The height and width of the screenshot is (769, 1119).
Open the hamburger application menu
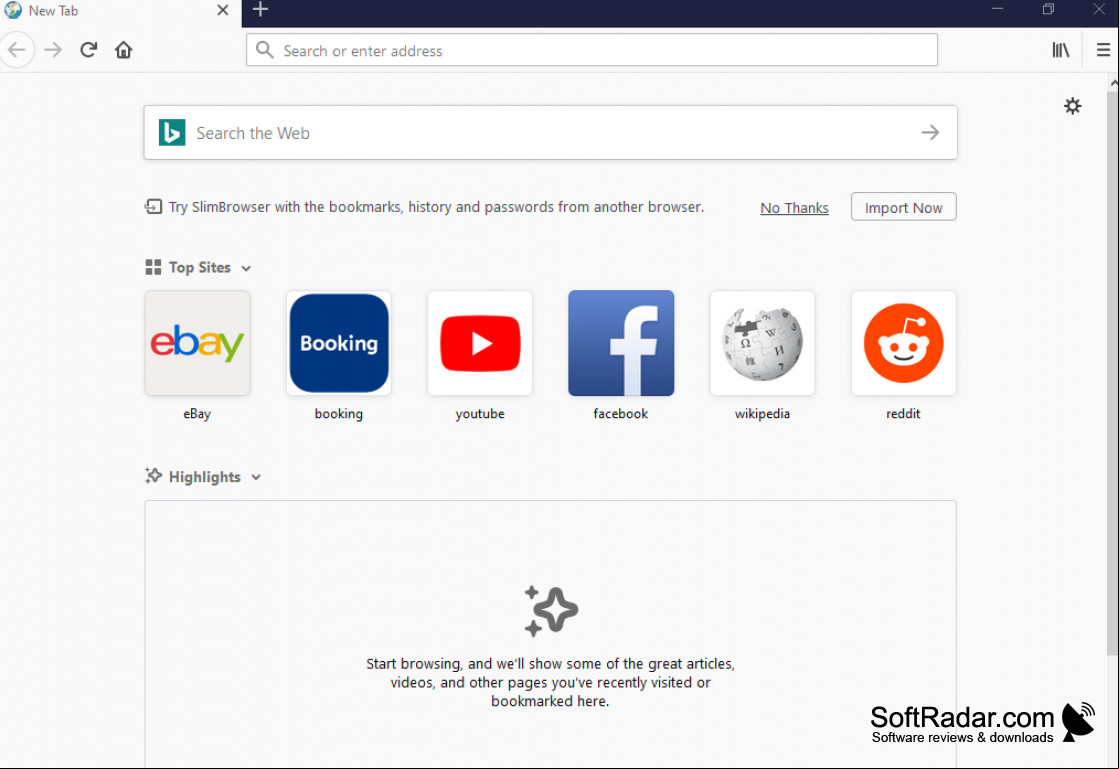1103,50
